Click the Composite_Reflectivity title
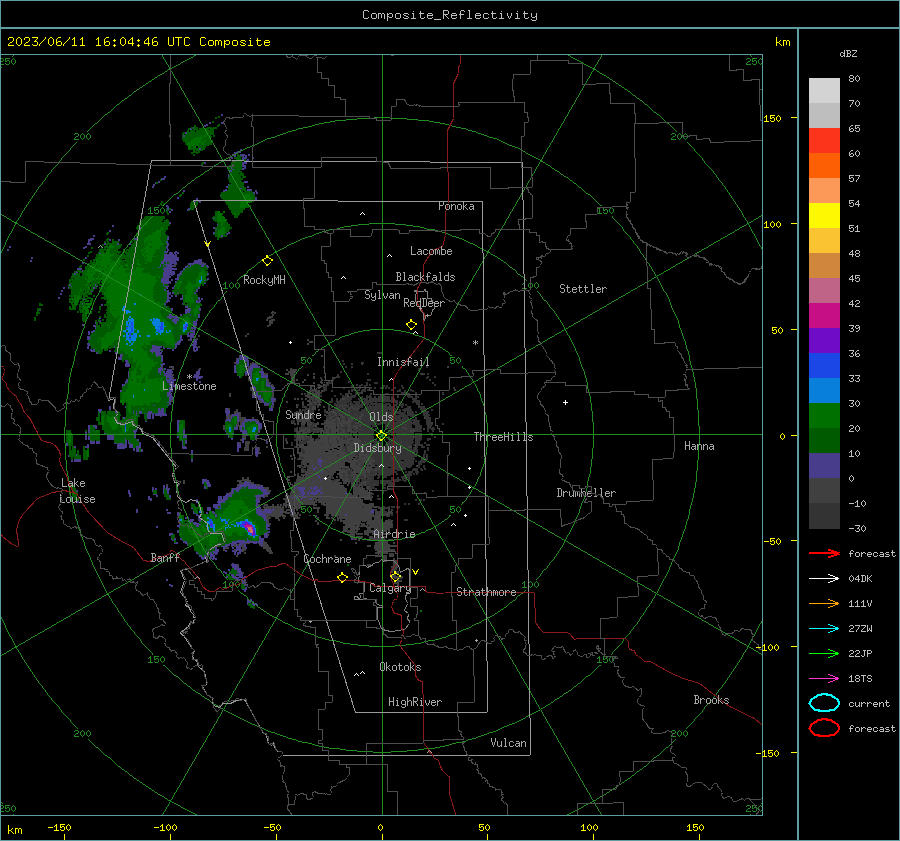 click(450, 15)
